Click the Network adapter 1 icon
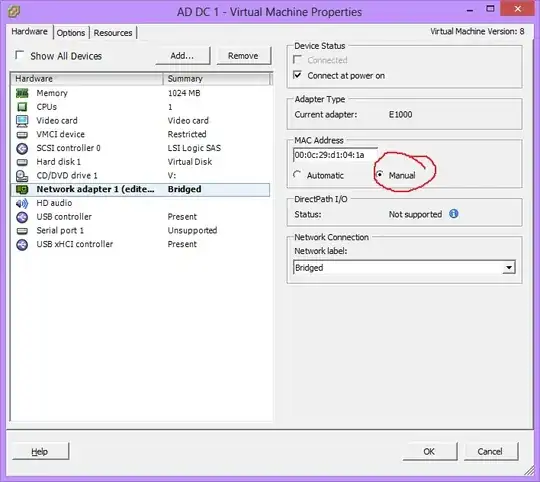The width and height of the screenshot is (540, 482). [22, 189]
